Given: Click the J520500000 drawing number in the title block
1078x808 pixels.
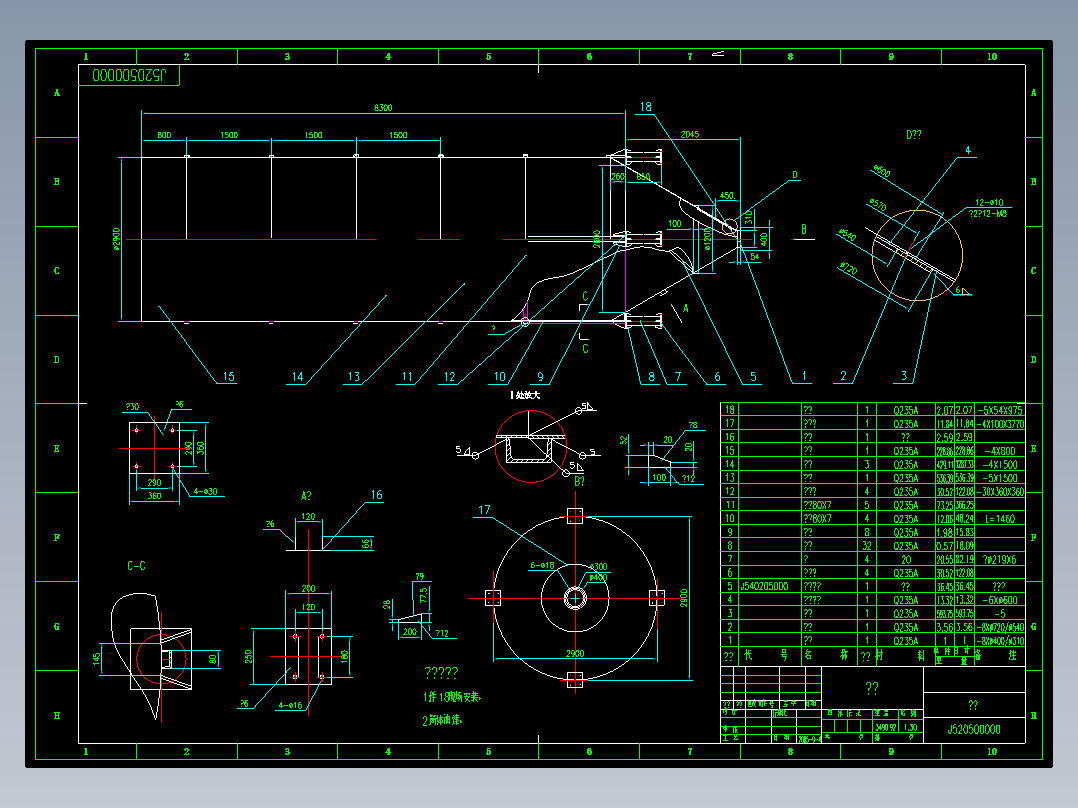Looking at the screenshot, I should point(974,730).
